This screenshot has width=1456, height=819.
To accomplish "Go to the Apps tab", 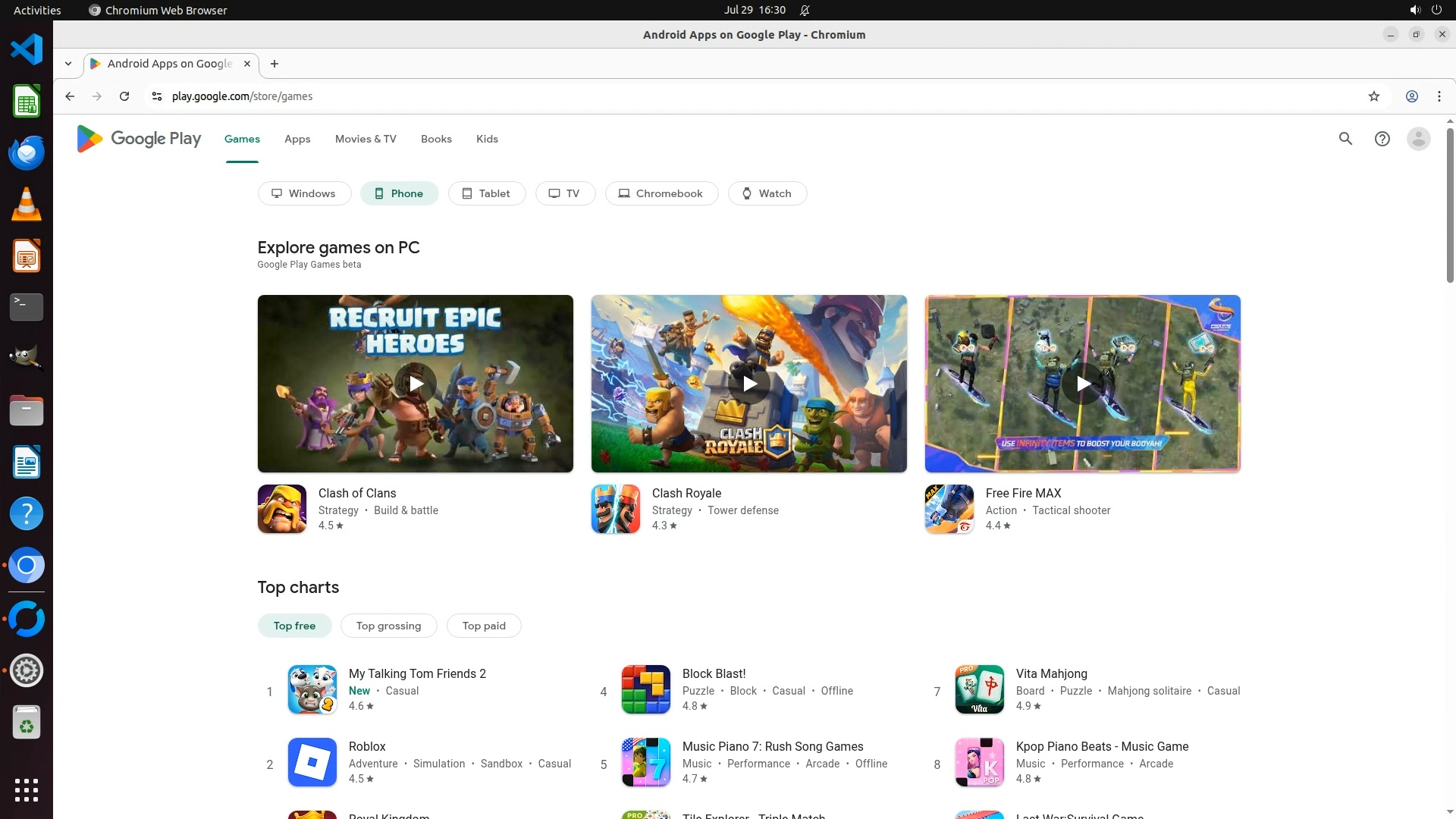I will [x=297, y=139].
